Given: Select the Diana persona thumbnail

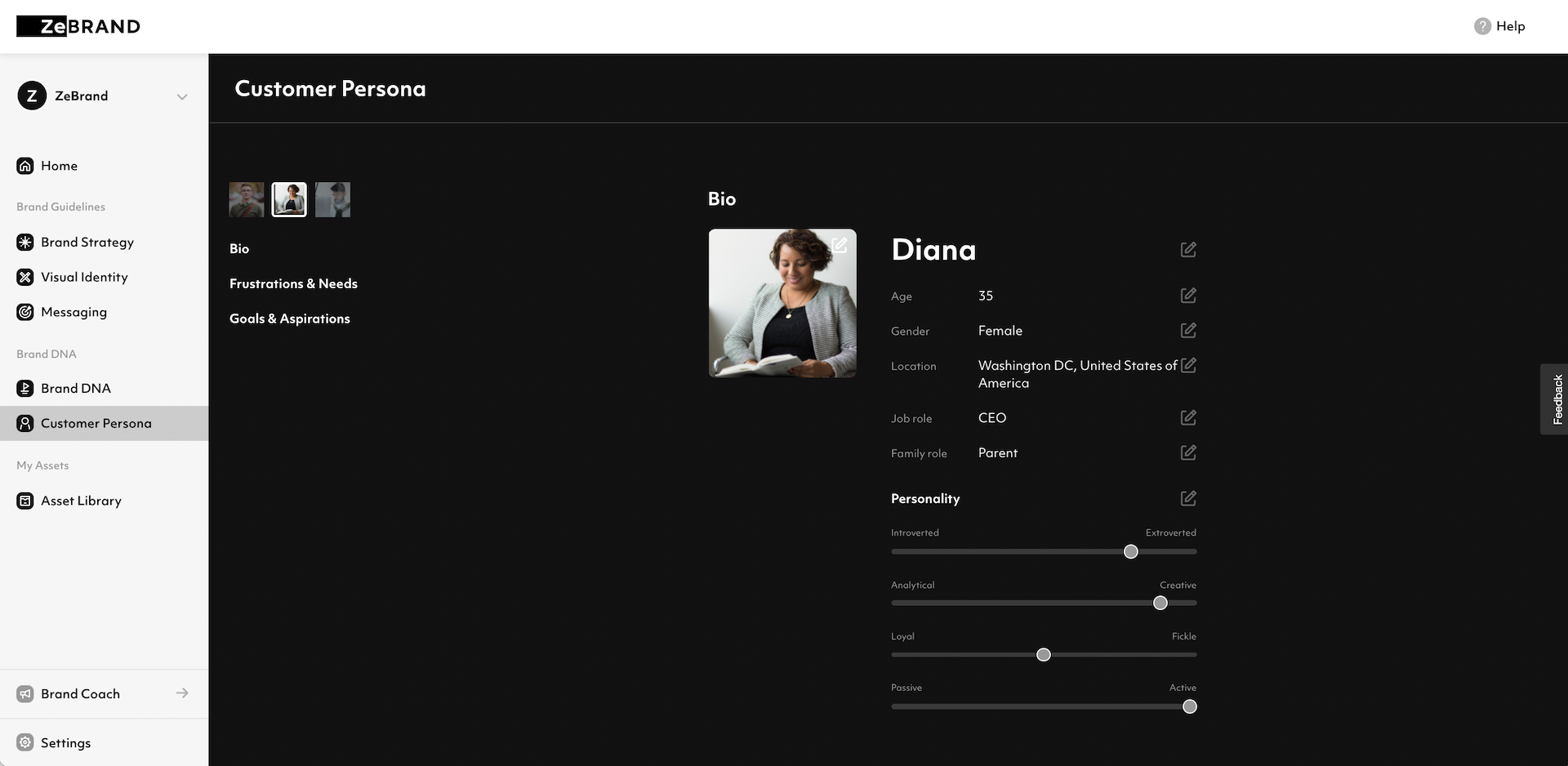Looking at the screenshot, I should [289, 199].
